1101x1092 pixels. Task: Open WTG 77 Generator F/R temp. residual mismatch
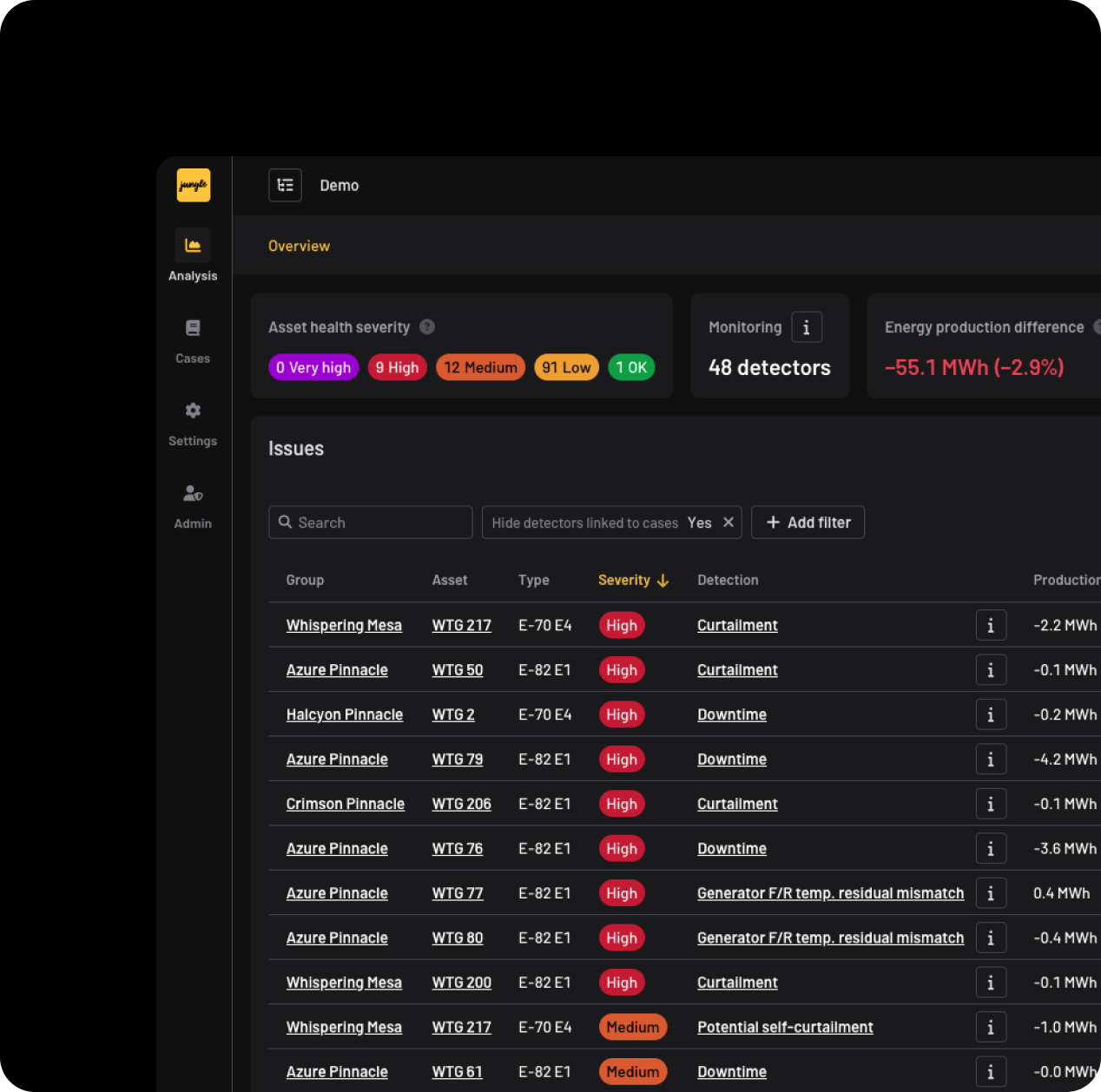click(x=831, y=893)
